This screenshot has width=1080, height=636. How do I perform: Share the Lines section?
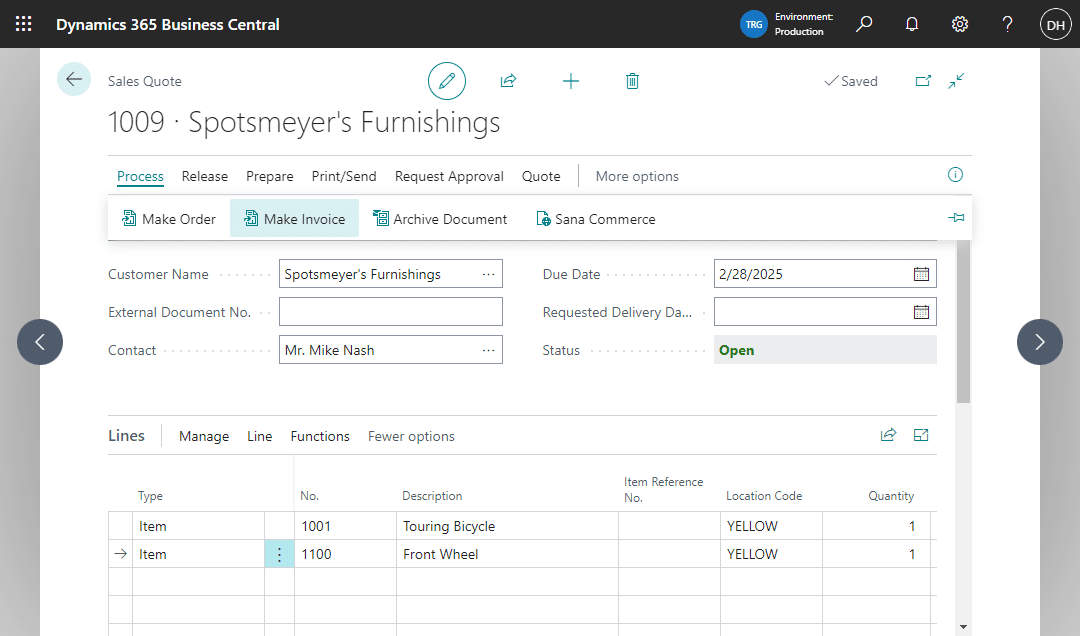coord(889,435)
